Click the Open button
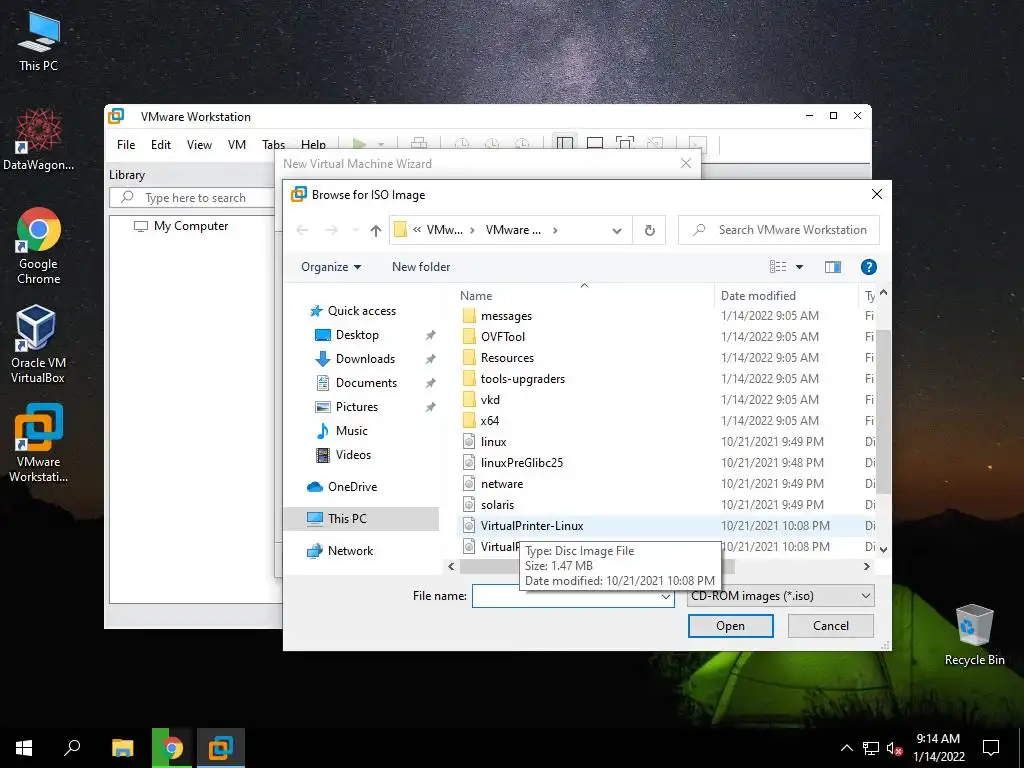Viewport: 1024px width, 768px height. pos(730,626)
